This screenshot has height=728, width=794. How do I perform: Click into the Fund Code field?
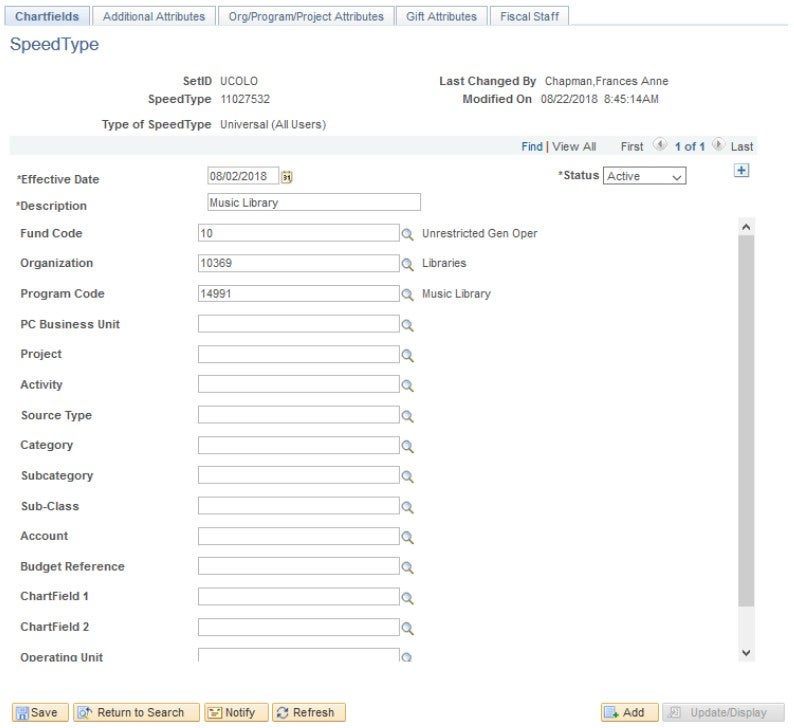[299, 233]
